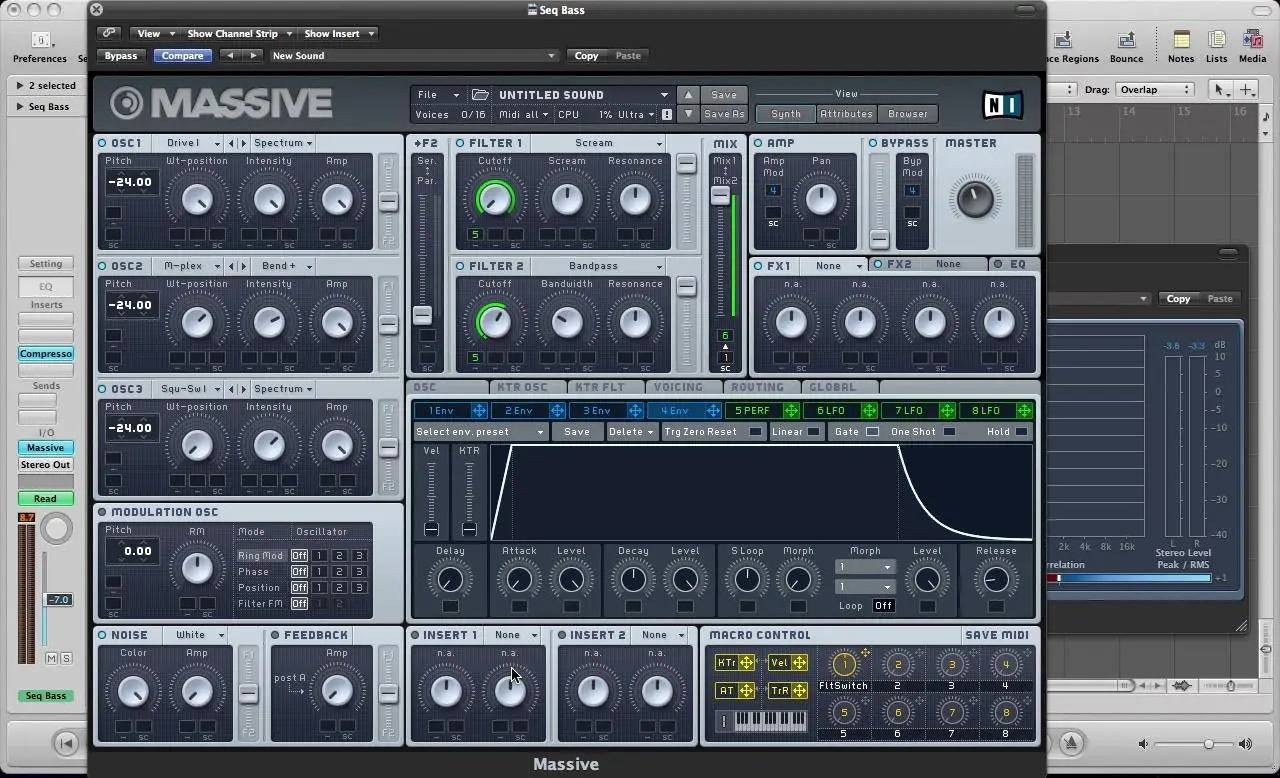Click Ring Mod Off switch
1280x778 pixels.
[x=299, y=556]
